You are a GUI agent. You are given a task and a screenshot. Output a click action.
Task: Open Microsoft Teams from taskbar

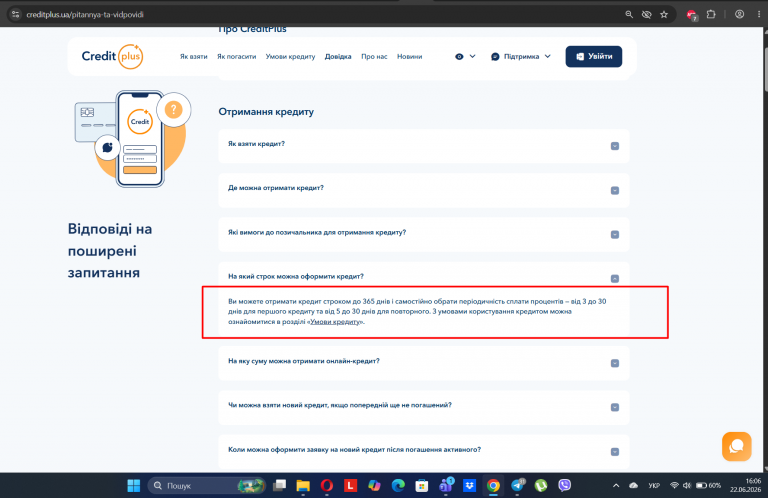[446, 485]
